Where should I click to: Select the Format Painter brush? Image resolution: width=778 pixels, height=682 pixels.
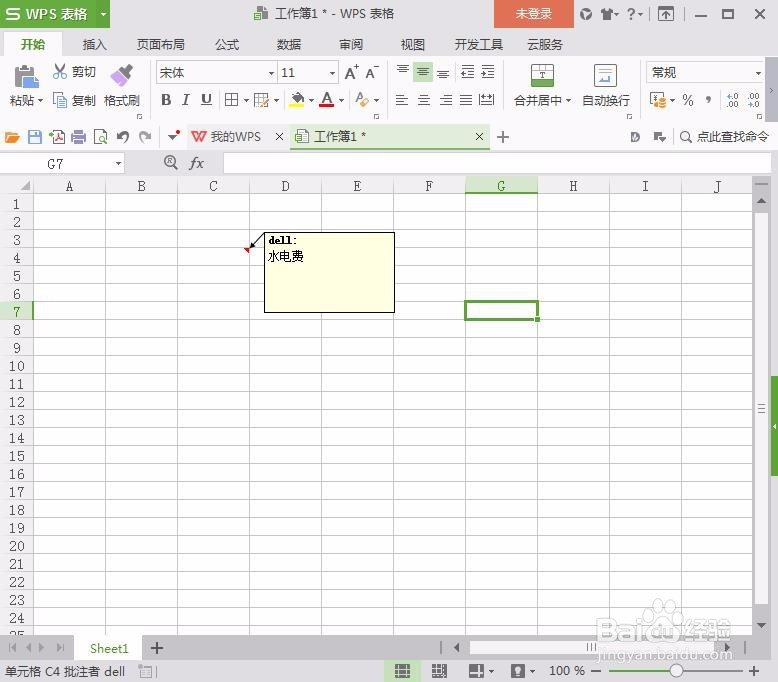(122, 75)
